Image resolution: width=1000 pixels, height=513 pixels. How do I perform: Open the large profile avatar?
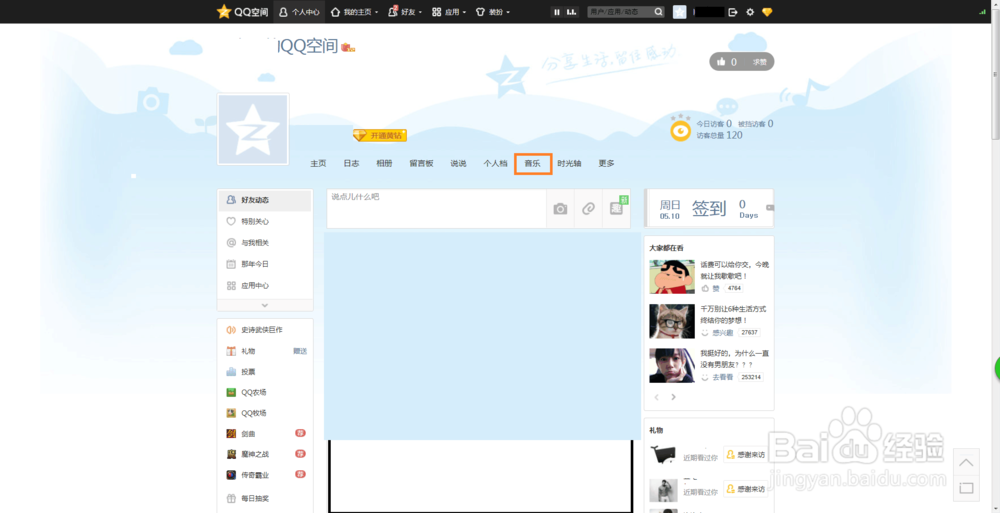(253, 130)
